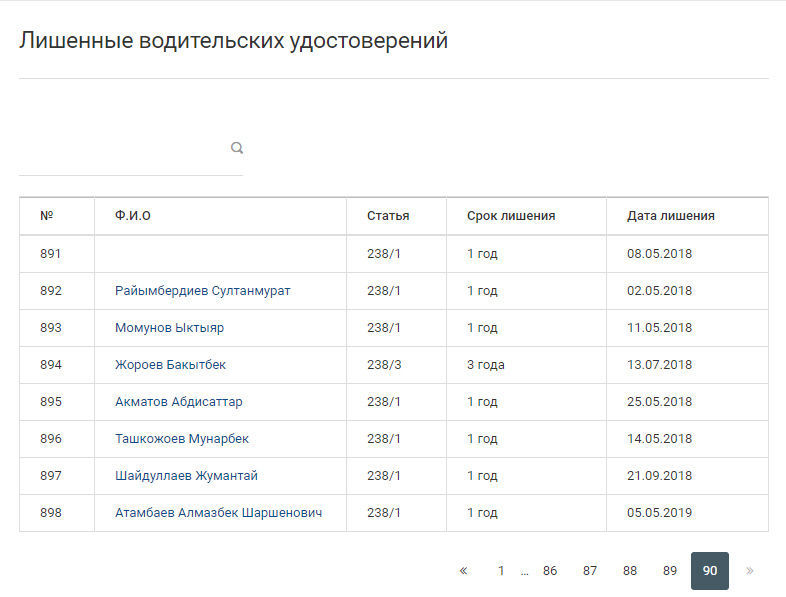Go to page 1 in pagination
The width and height of the screenshot is (786, 597).
coord(501,571)
